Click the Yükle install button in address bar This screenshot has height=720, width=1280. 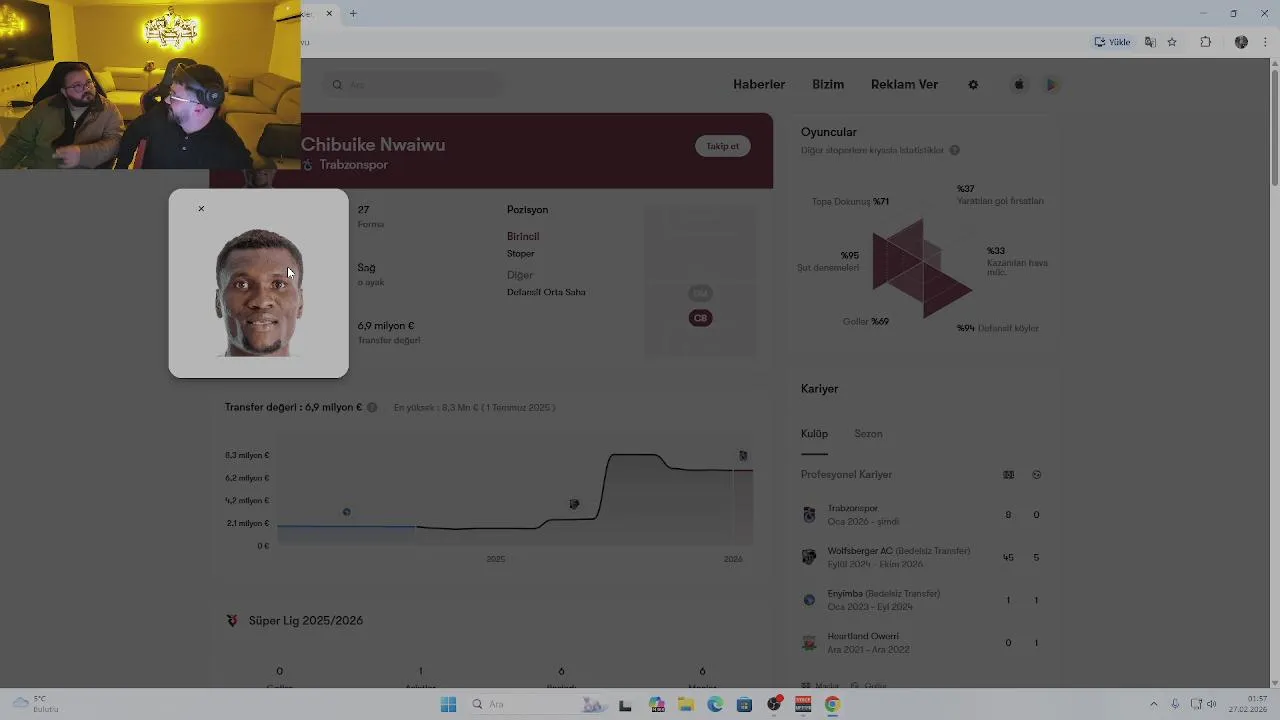coord(1112,42)
